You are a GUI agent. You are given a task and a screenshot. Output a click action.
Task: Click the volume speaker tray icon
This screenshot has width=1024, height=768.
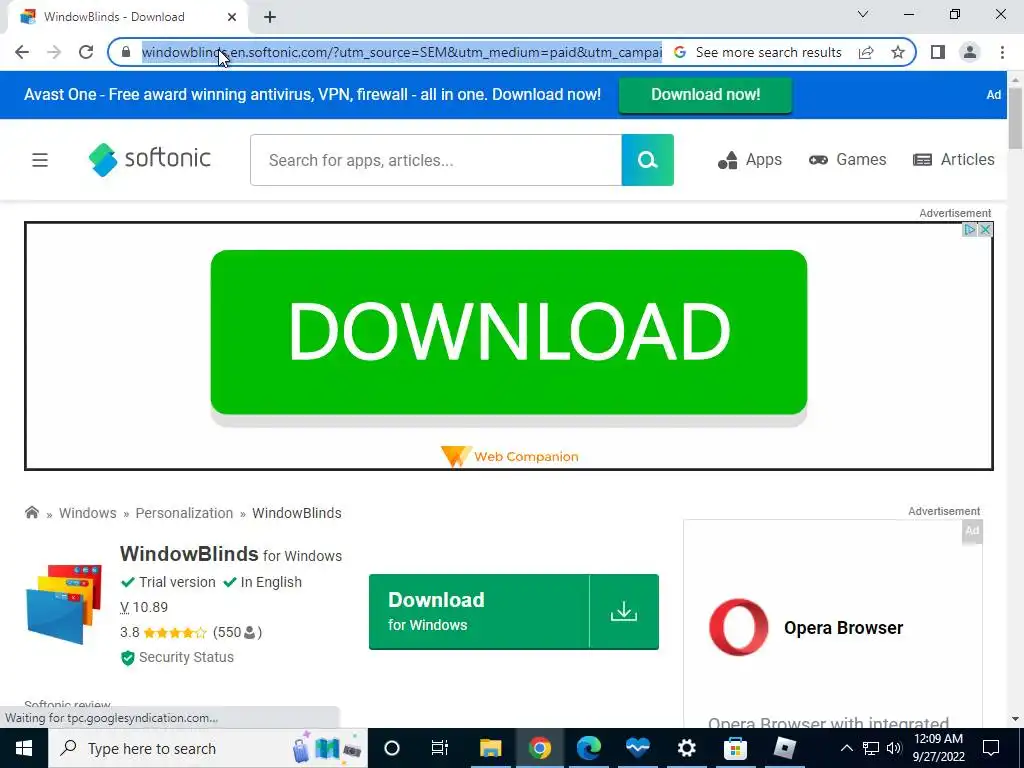click(x=894, y=748)
